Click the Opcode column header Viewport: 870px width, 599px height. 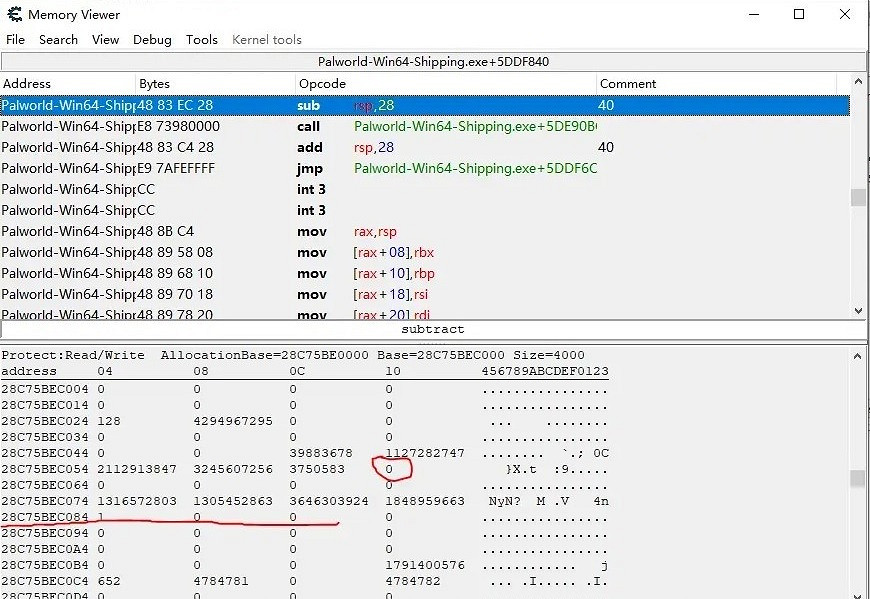[445, 84]
